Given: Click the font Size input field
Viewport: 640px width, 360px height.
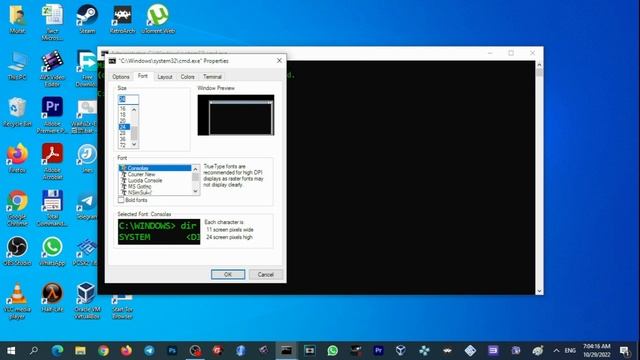Looking at the screenshot, I should click(128, 99).
